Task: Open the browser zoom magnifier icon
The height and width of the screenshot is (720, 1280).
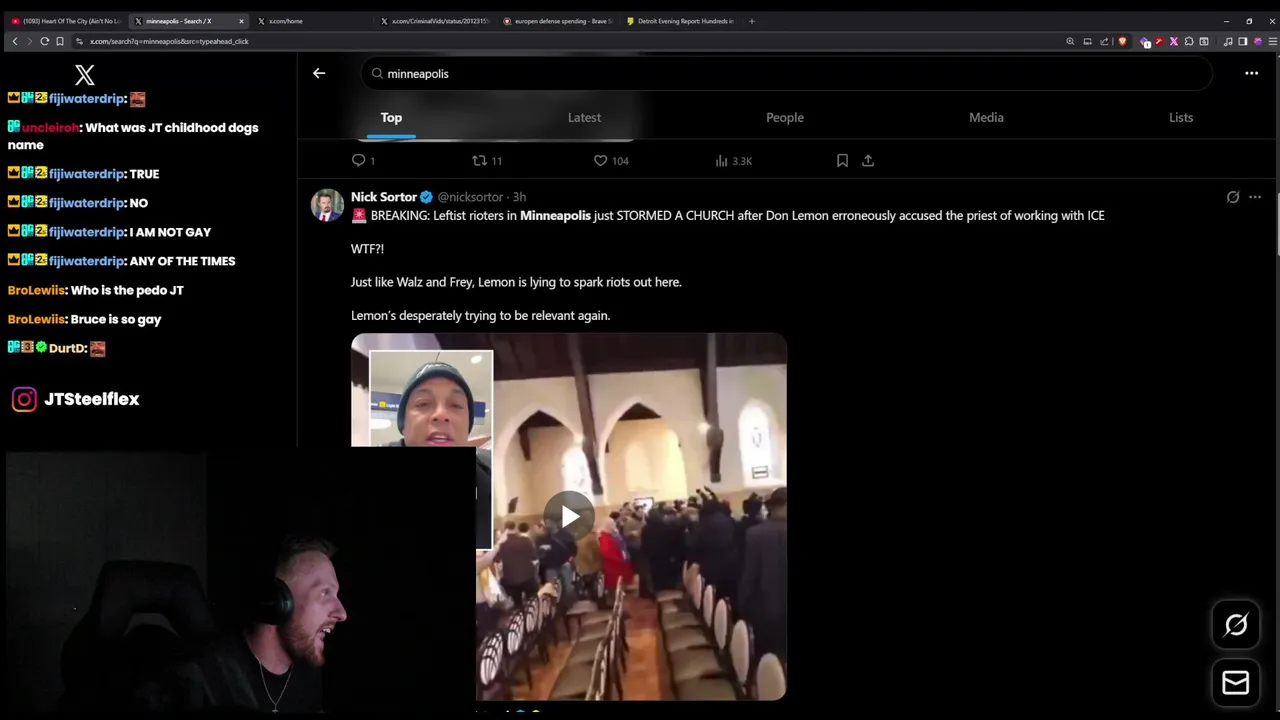Action: pos(1070,41)
